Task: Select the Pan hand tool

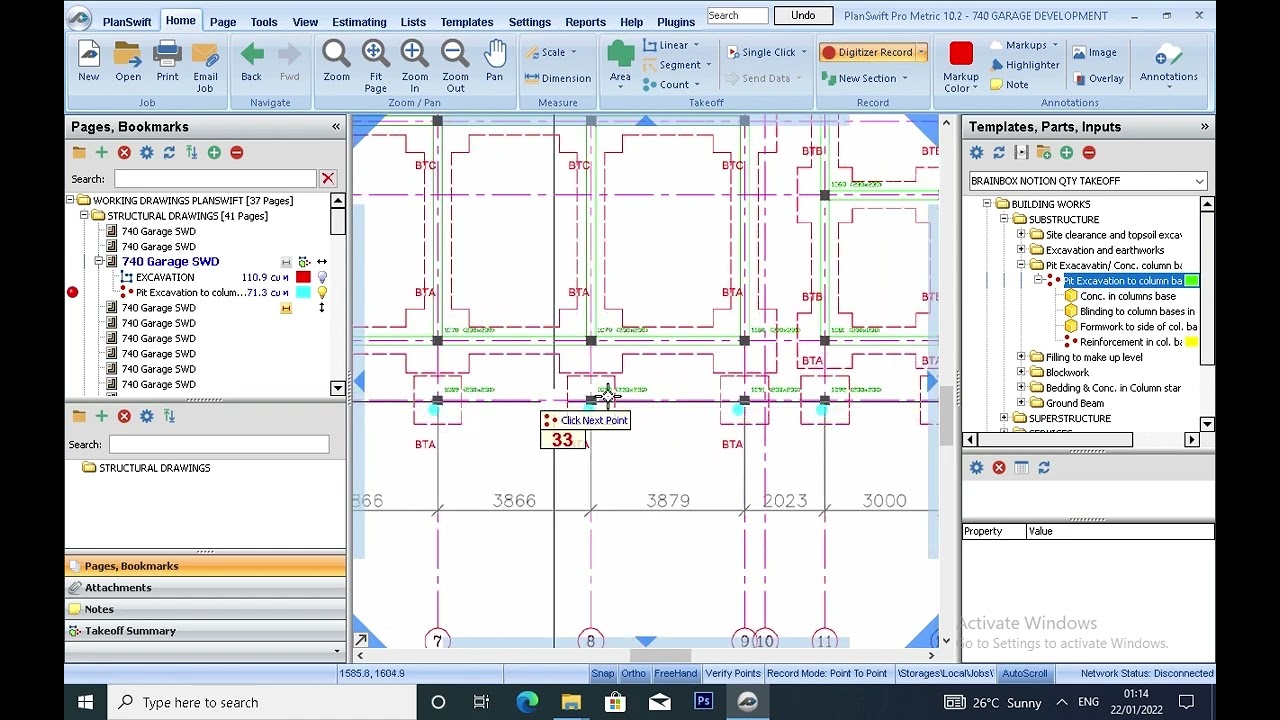Action: 494,60
